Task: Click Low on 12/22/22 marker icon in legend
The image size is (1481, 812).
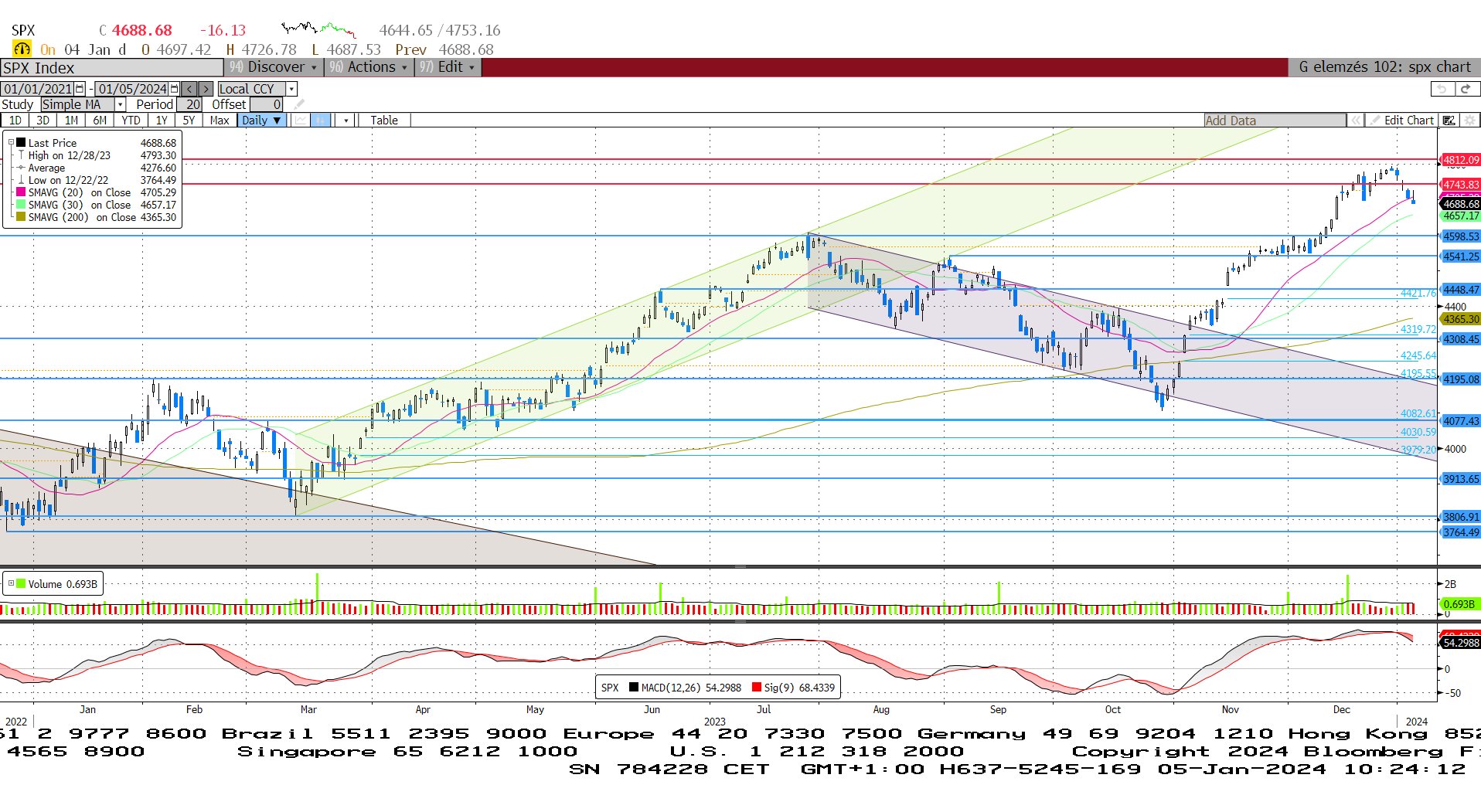Action: coord(21,180)
